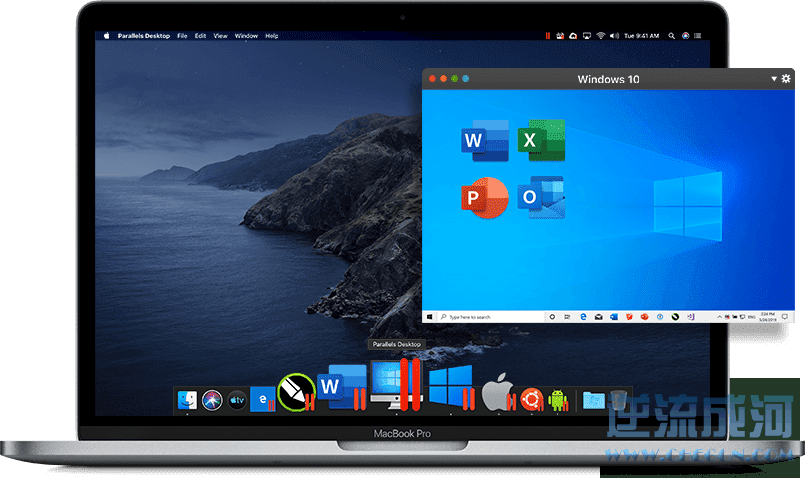Open PowerPoint from the Windows taskbar

tap(644, 317)
